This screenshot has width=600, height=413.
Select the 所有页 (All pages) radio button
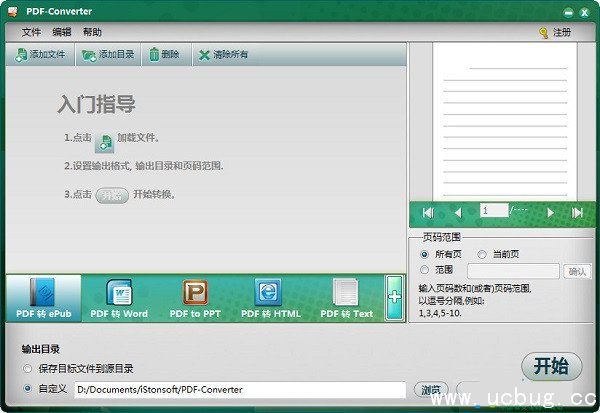pyautogui.click(x=424, y=254)
